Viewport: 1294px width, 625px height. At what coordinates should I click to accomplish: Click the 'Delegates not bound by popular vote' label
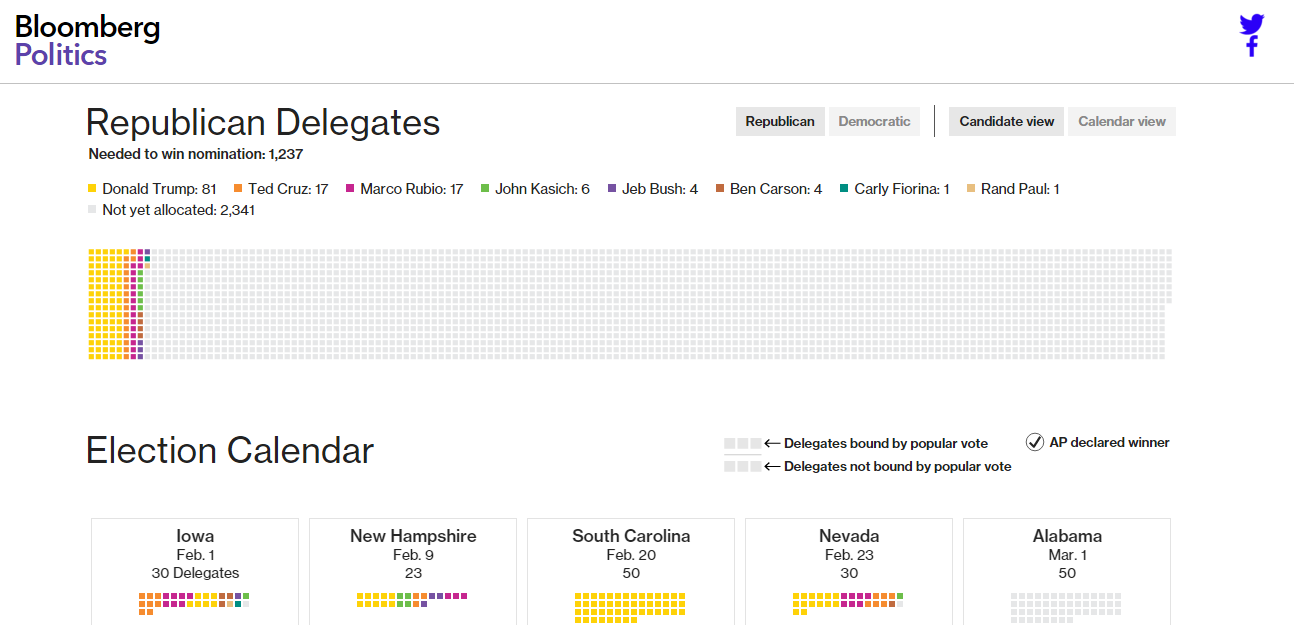898,466
